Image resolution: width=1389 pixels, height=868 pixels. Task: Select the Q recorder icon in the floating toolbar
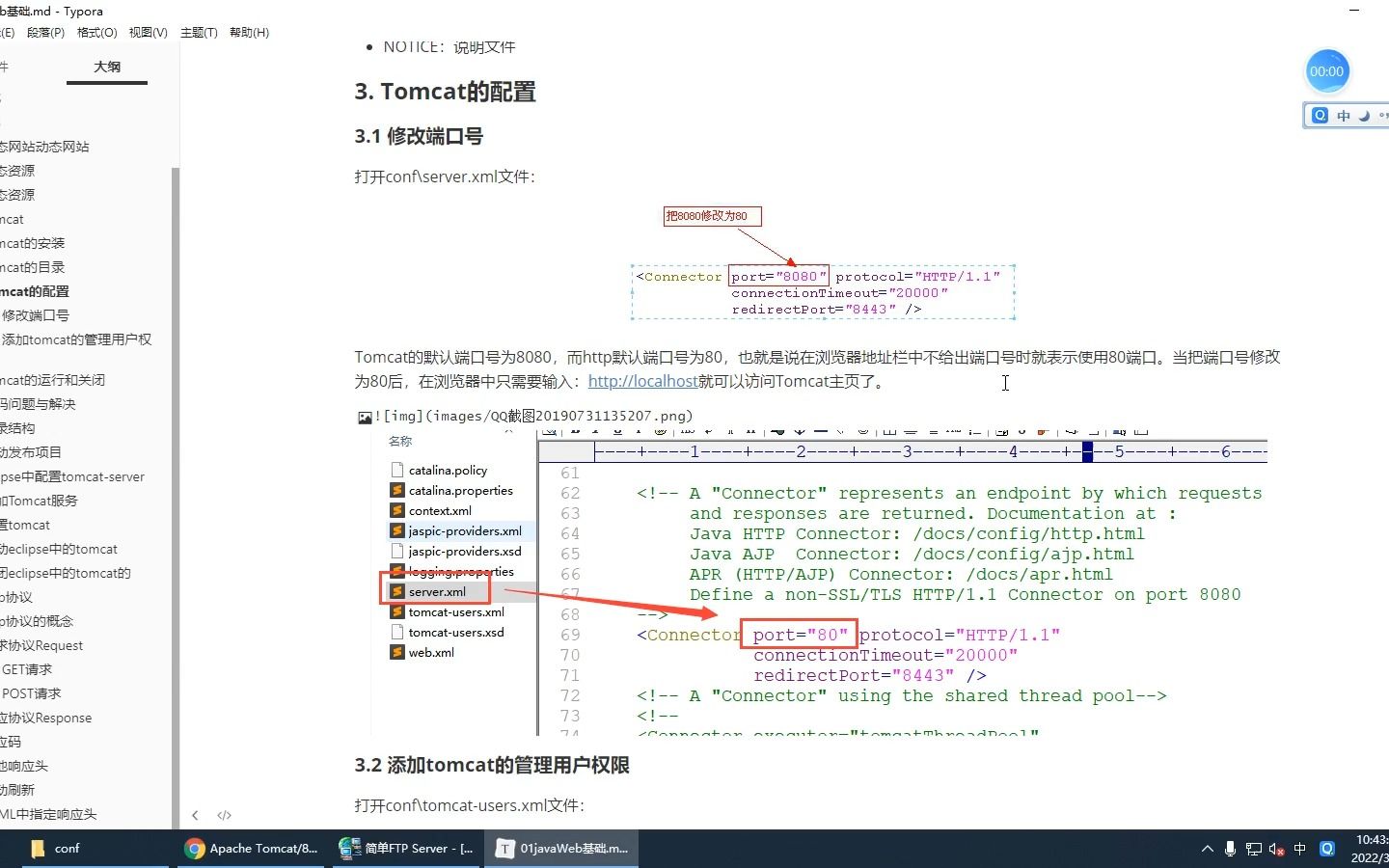click(x=1319, y=115)
